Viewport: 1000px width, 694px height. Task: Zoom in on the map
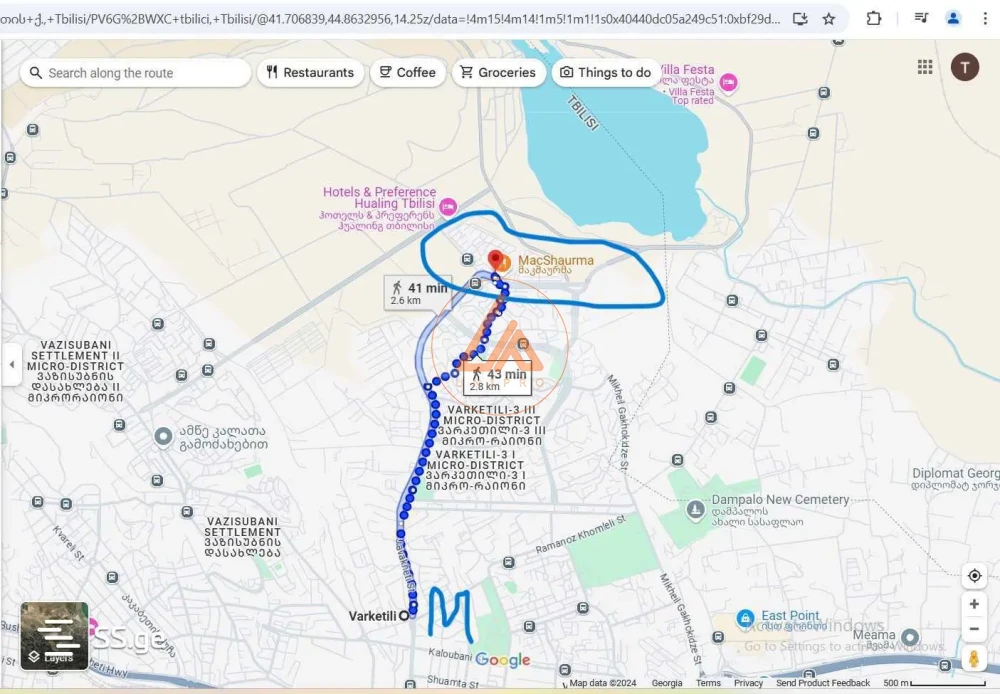pyautogui.click(x=974, y=605)
